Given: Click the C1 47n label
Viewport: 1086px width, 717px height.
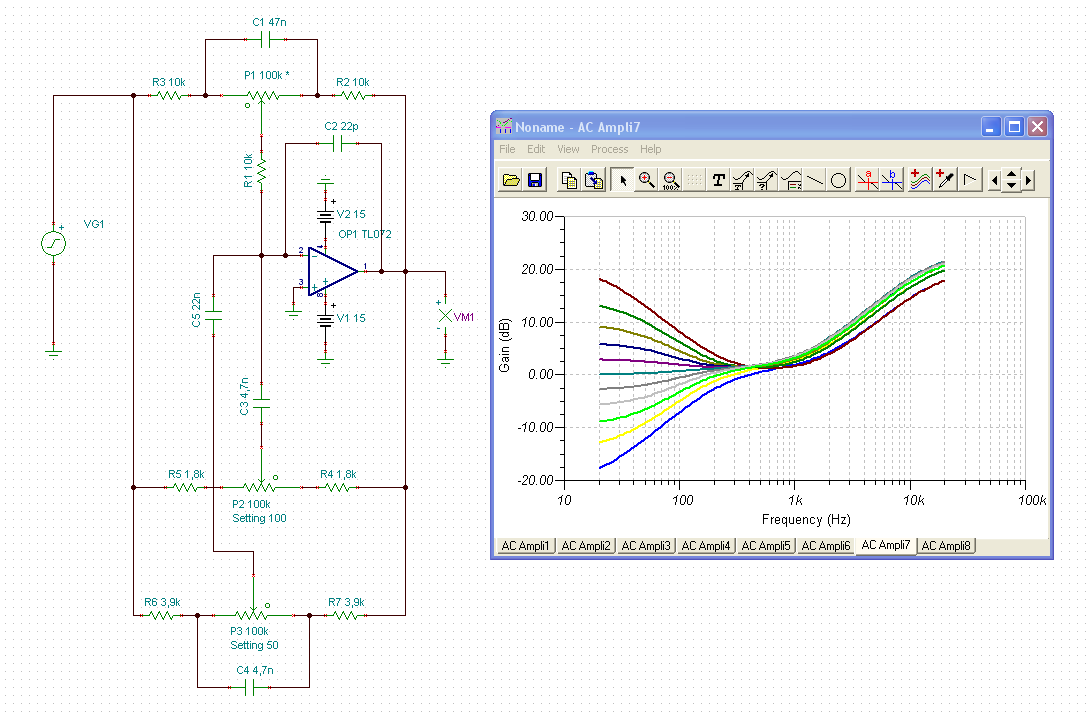Looking at the screenshot, I should 269,22.
